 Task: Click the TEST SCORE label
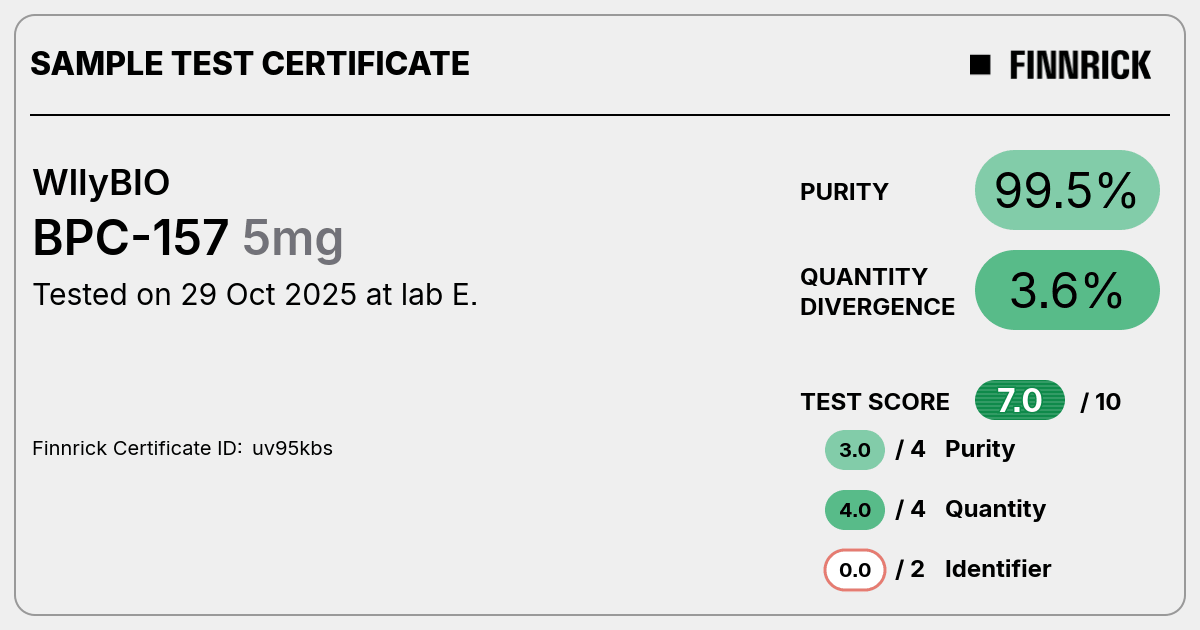point(875,402)
